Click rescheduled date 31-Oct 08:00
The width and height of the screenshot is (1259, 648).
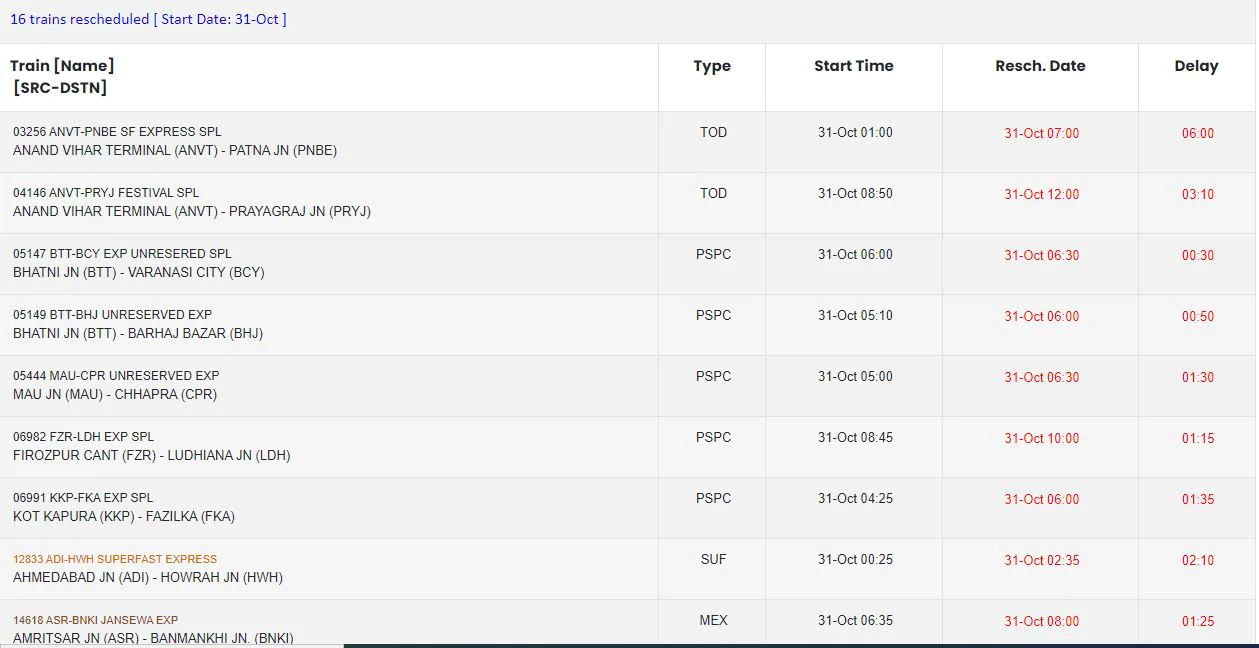point(1041,621)
